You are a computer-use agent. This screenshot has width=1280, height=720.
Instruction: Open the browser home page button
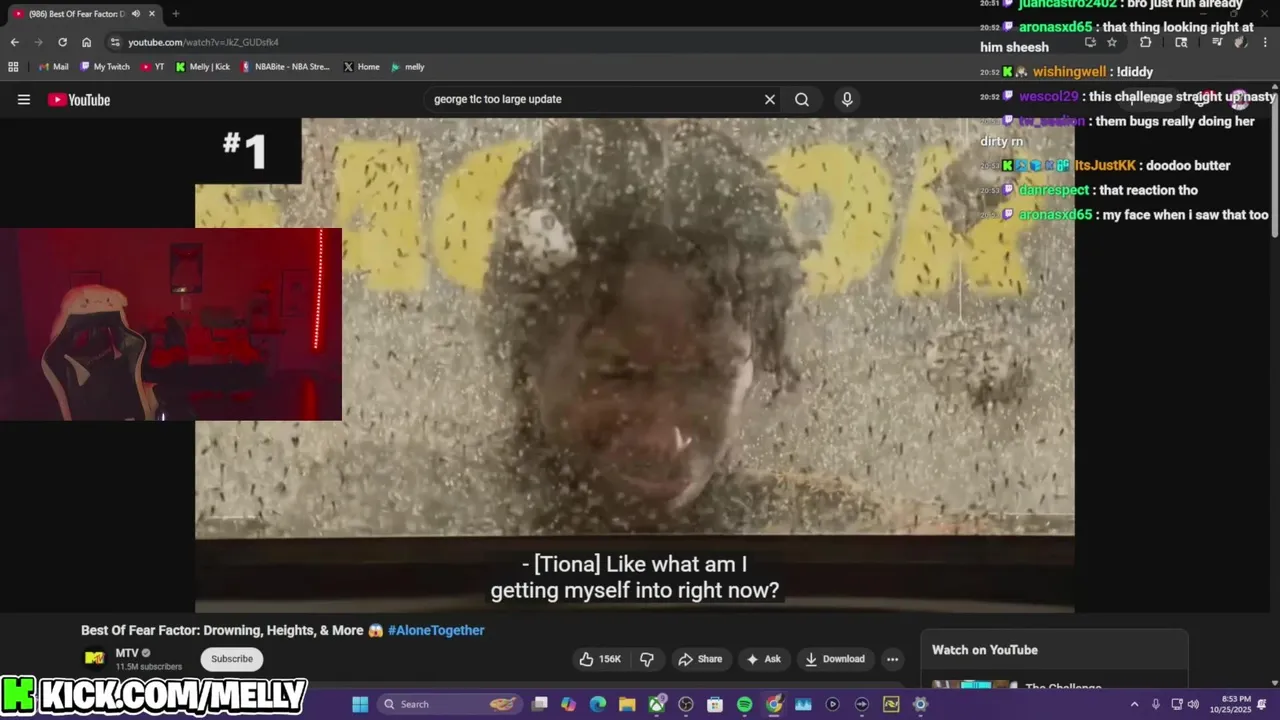pos(87,42)
